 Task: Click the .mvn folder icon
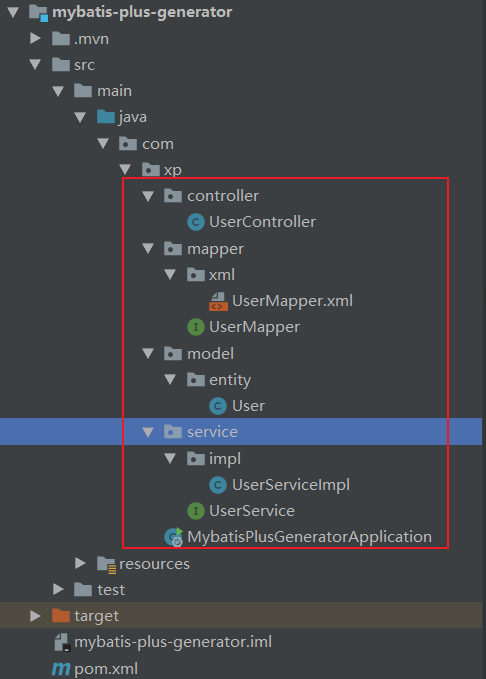61,39
